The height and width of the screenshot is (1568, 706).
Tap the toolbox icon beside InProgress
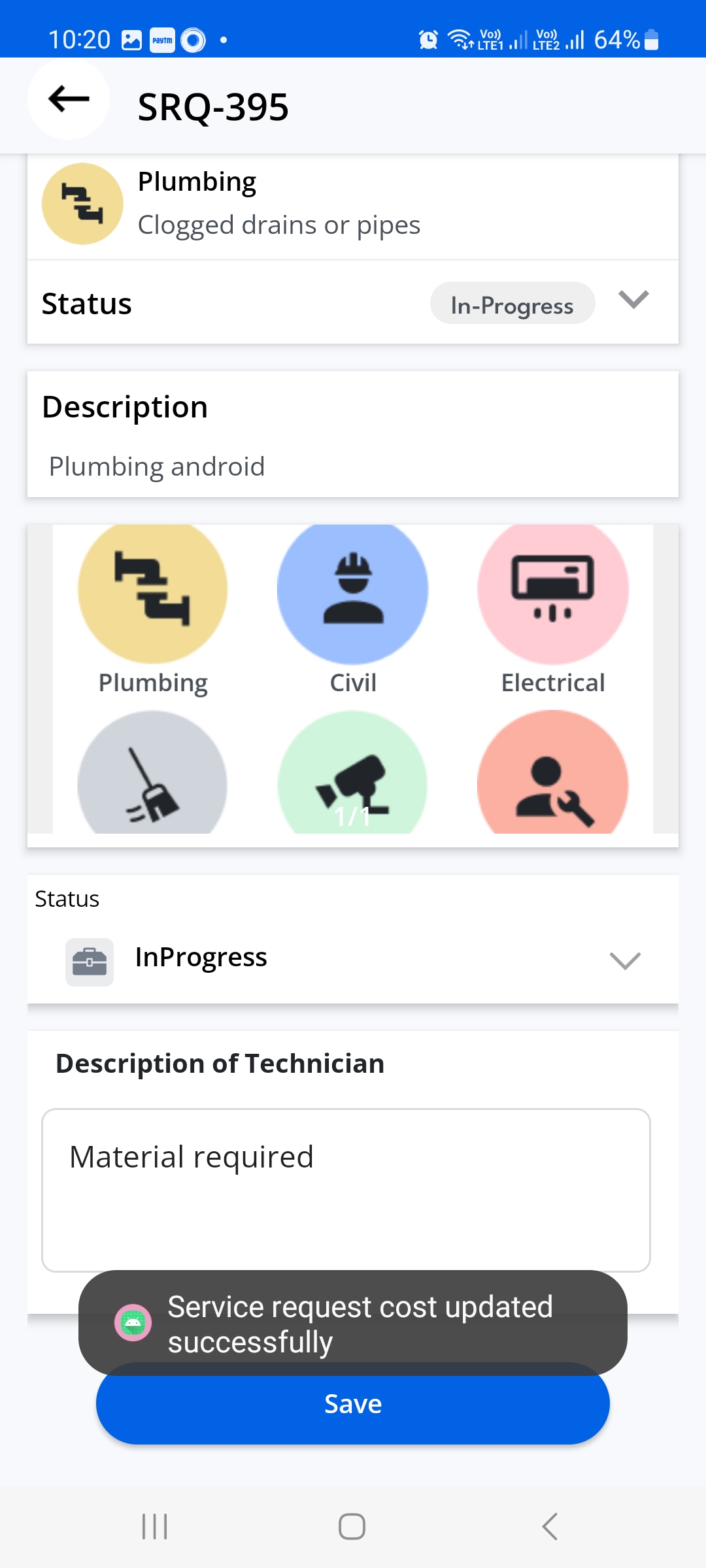[90, 962]
